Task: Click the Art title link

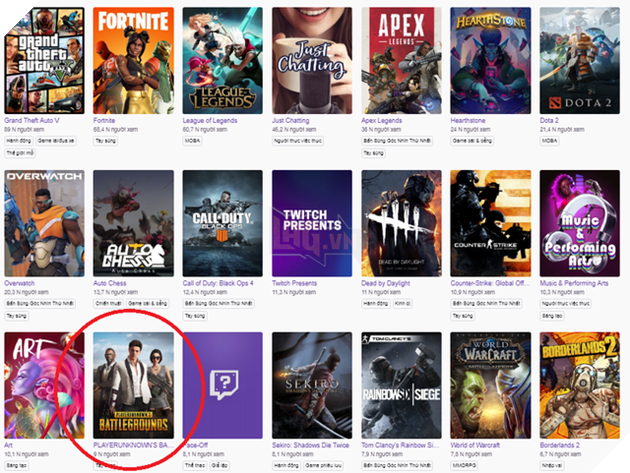Action: [8, 445]
